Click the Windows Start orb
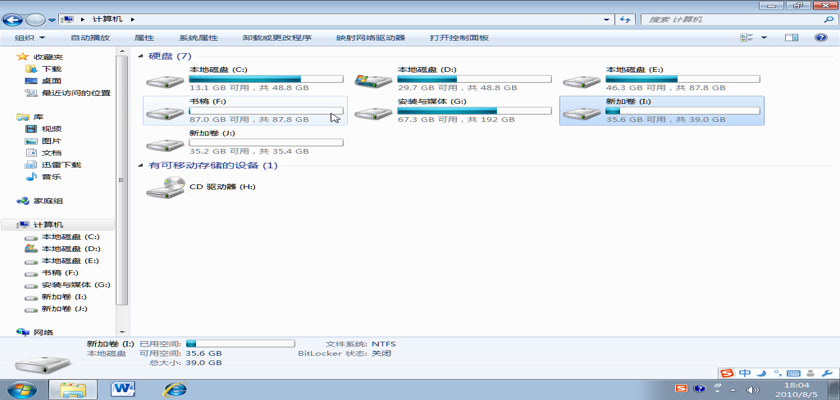Screen dimensions: 840x400 pyautogui.click(x=21, y=388)
